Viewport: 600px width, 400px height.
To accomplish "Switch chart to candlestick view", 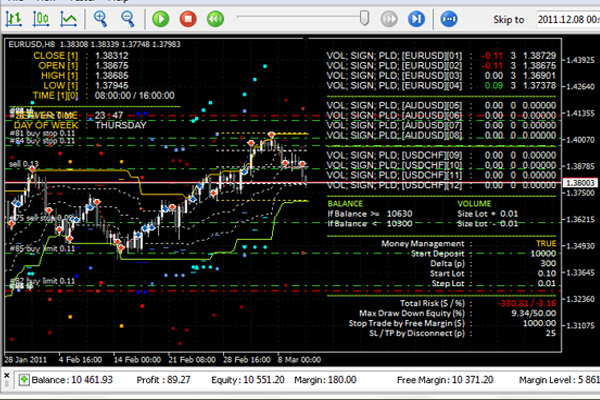I will point(43,18).
